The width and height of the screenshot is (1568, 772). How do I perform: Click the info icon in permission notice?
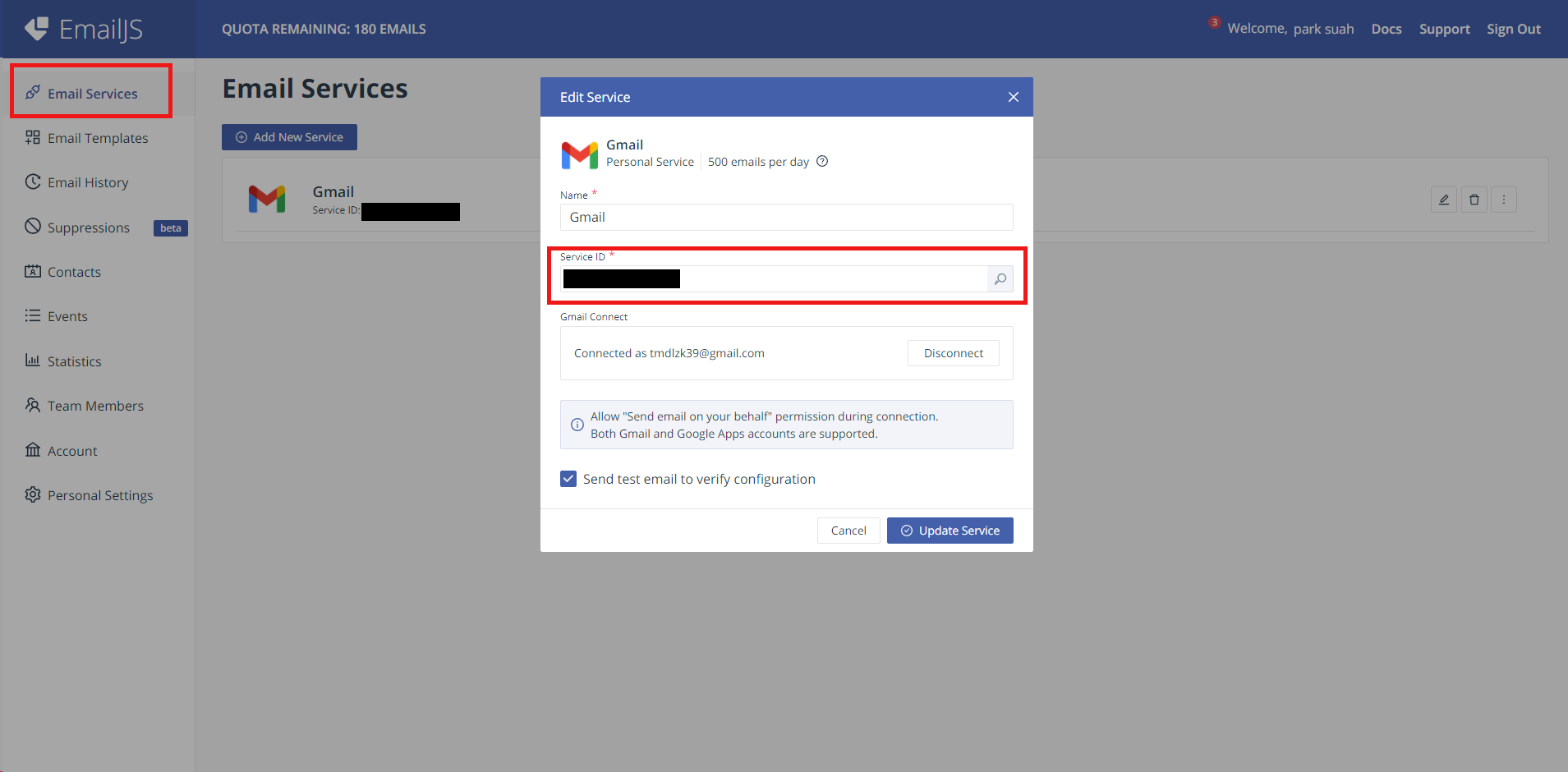tap(577, 425)
